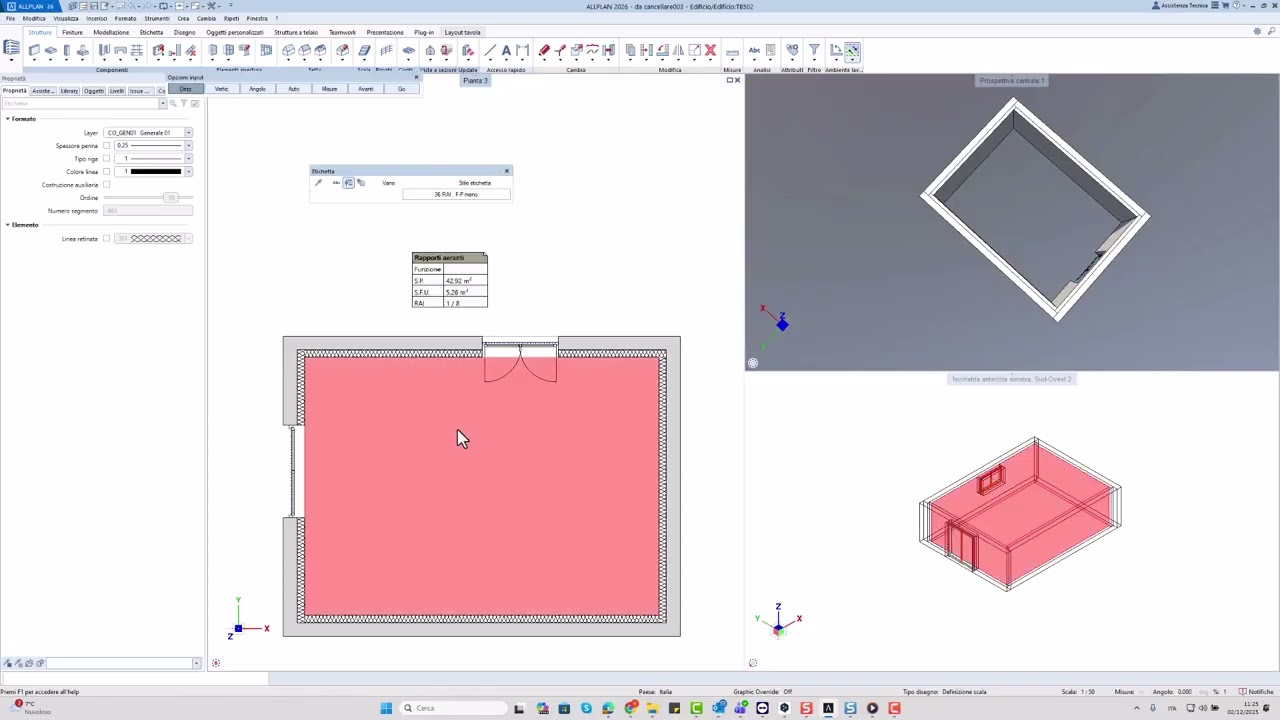Click the Avanti input option button
Viewport: 1280px width, 720px height.
(x=365, y=89)
